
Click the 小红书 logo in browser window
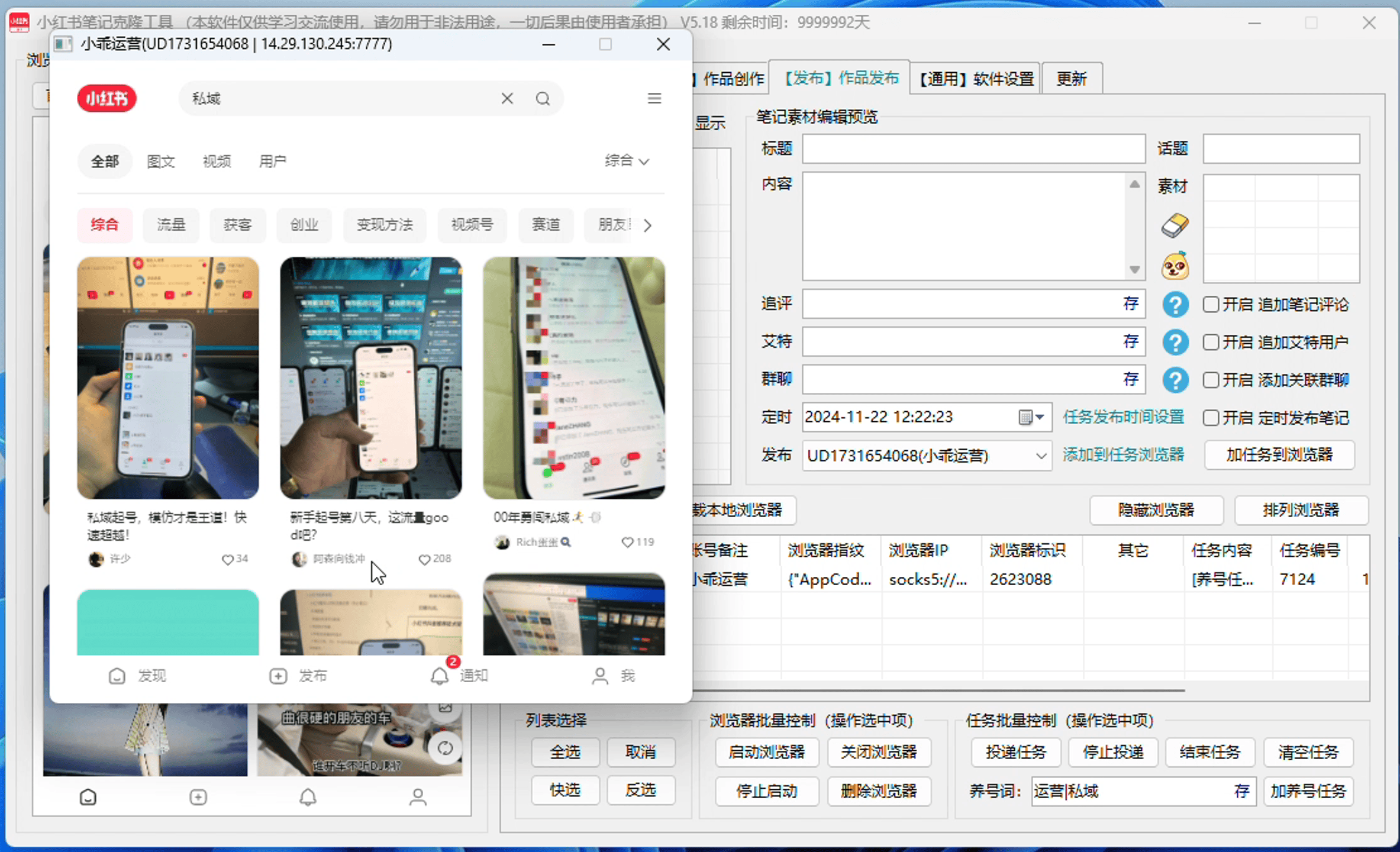tap(107, 98)
